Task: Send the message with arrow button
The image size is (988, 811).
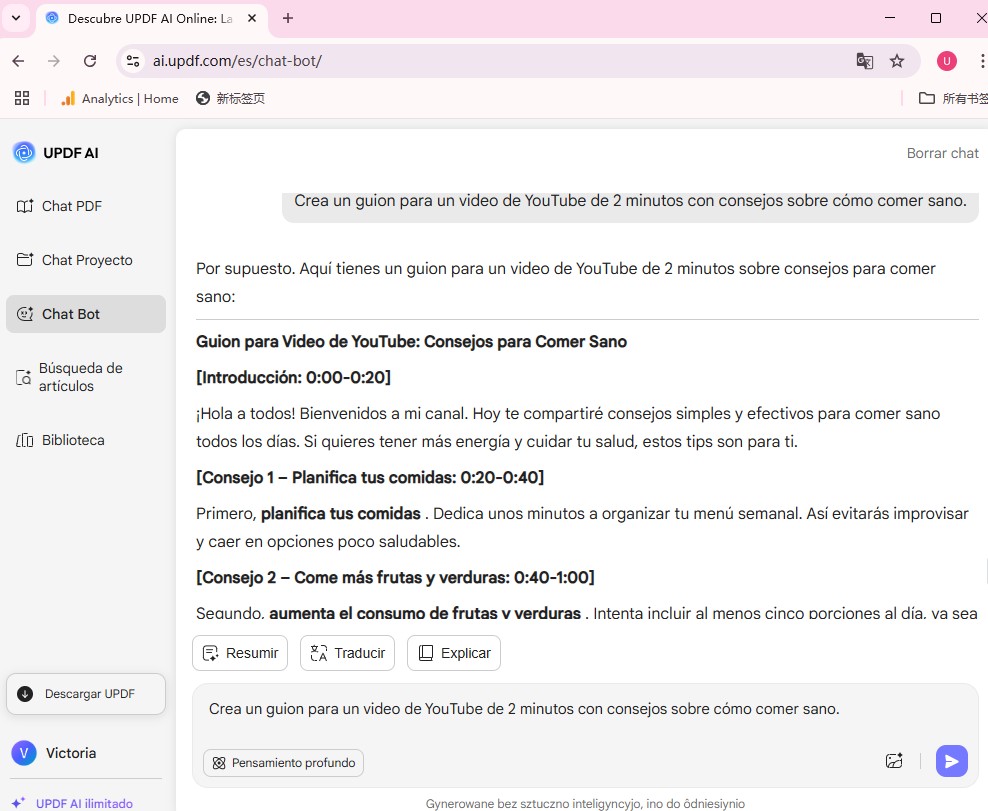Action: pos(951,761)
